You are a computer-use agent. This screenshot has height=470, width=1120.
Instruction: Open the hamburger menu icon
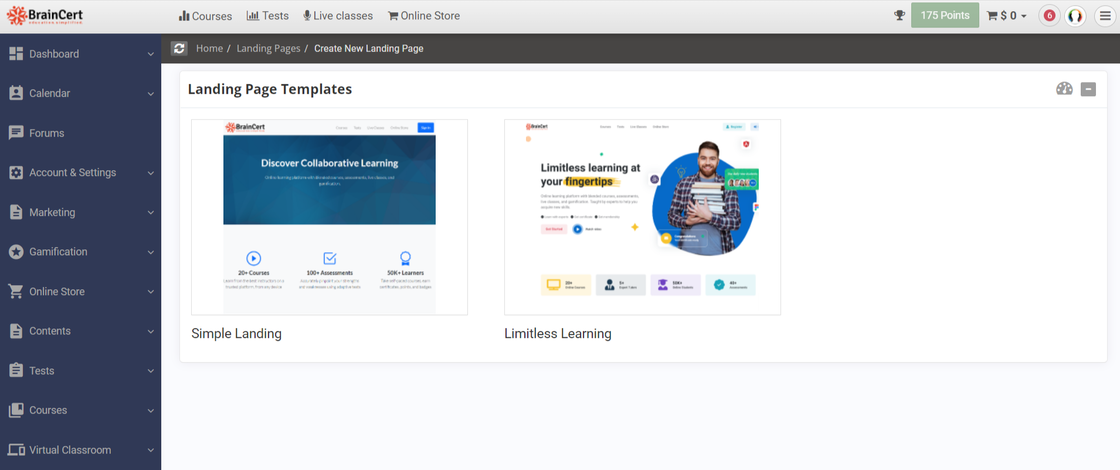coord(1104,16)
